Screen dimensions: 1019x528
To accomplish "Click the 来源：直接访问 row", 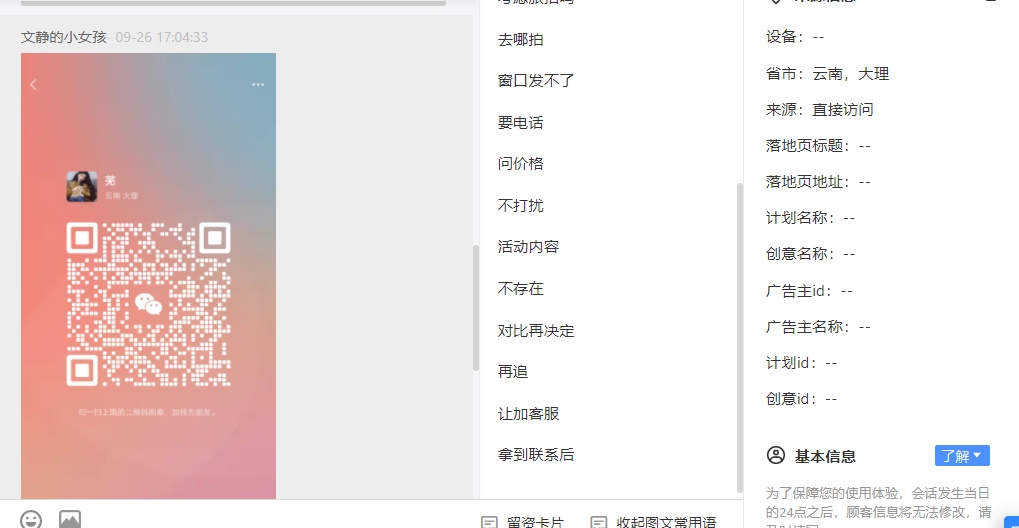I will point(819,110).
